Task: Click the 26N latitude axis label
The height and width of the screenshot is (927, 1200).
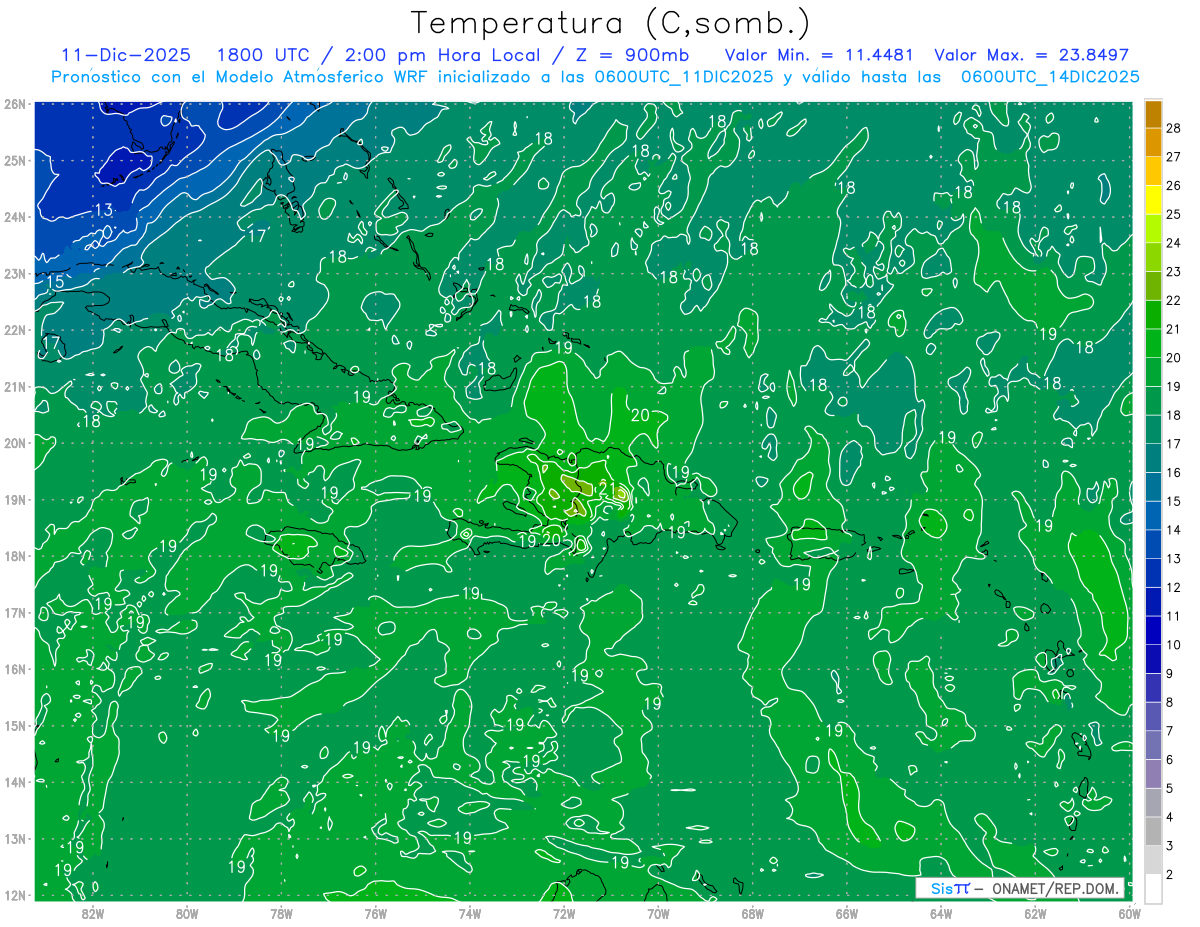Action: tap(14, 104)
